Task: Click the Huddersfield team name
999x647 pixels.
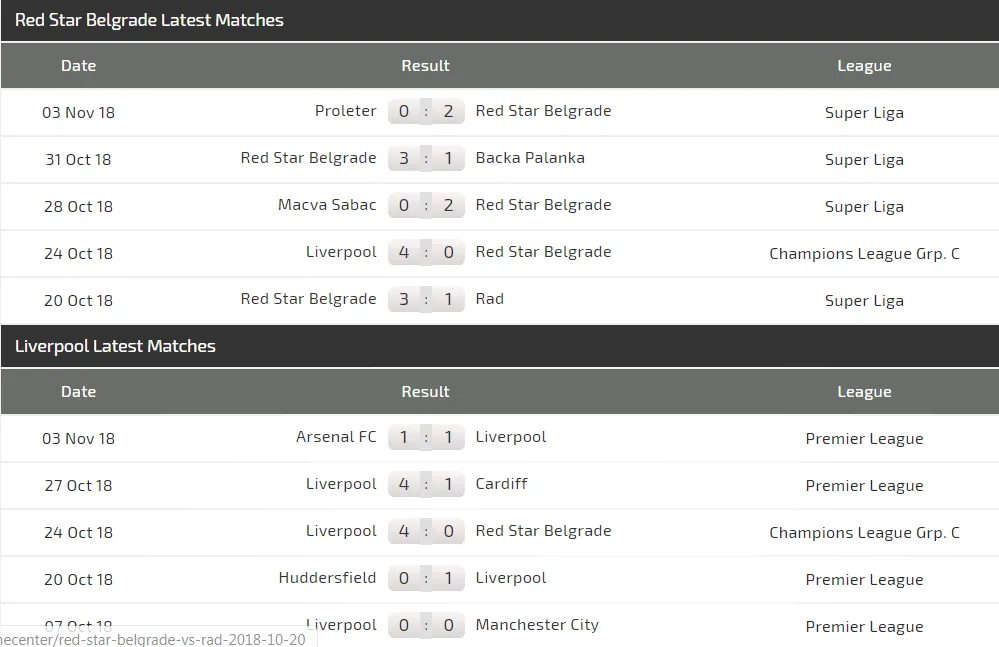Action: pos(327,578)
